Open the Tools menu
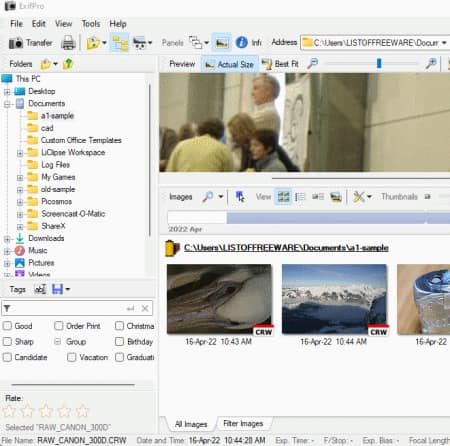 pos(91,24)
